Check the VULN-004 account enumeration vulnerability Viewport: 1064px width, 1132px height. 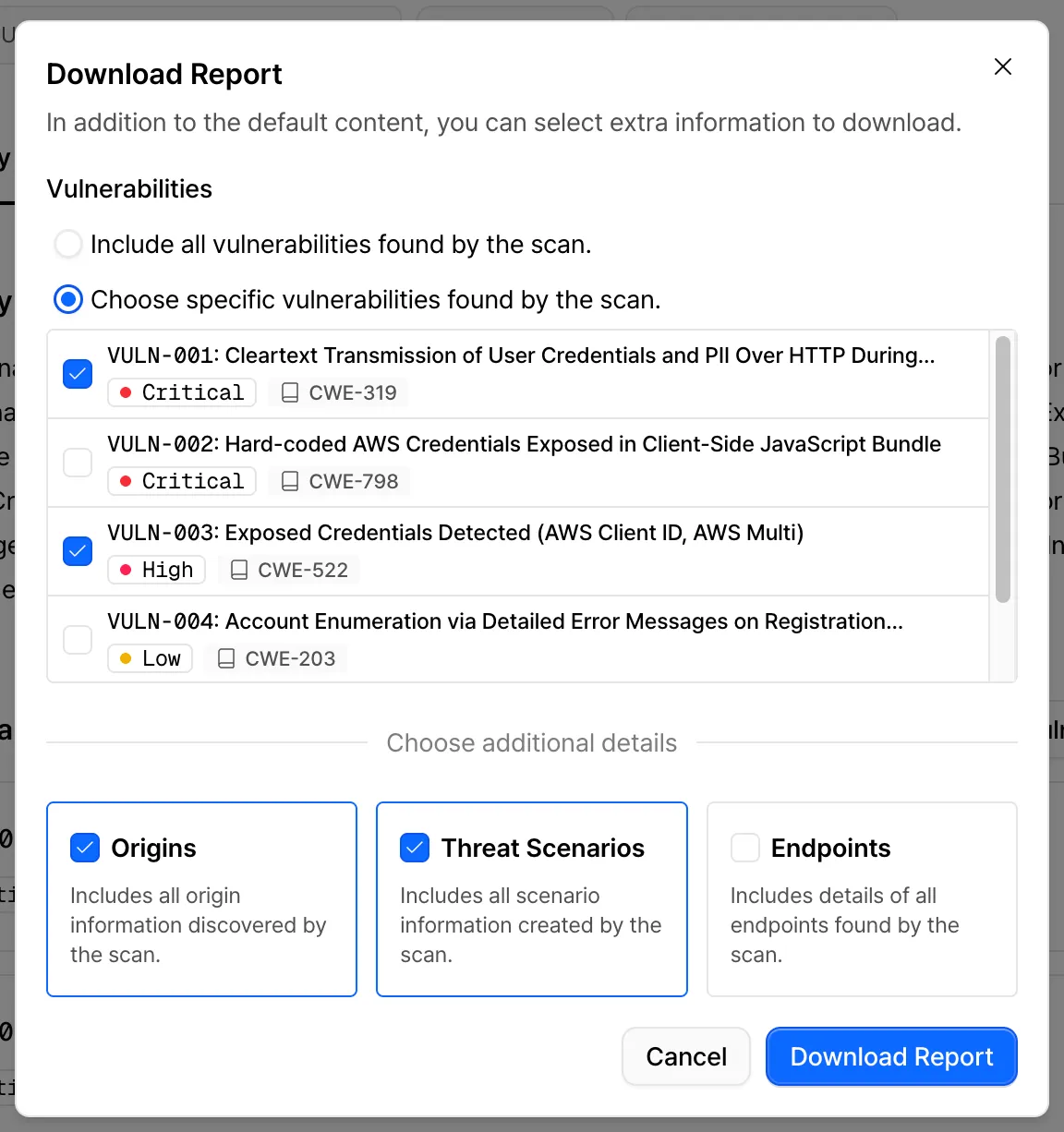click(x=77, y=639)
